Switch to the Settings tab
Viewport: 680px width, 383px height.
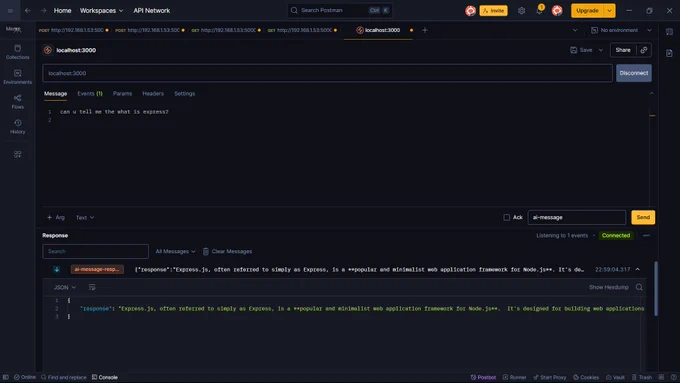(x=184, y=94)
